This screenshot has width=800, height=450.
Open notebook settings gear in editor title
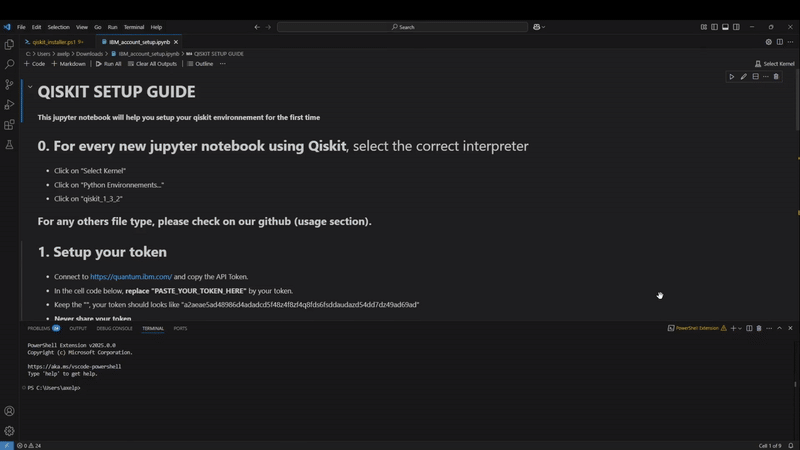click(768, 42)
